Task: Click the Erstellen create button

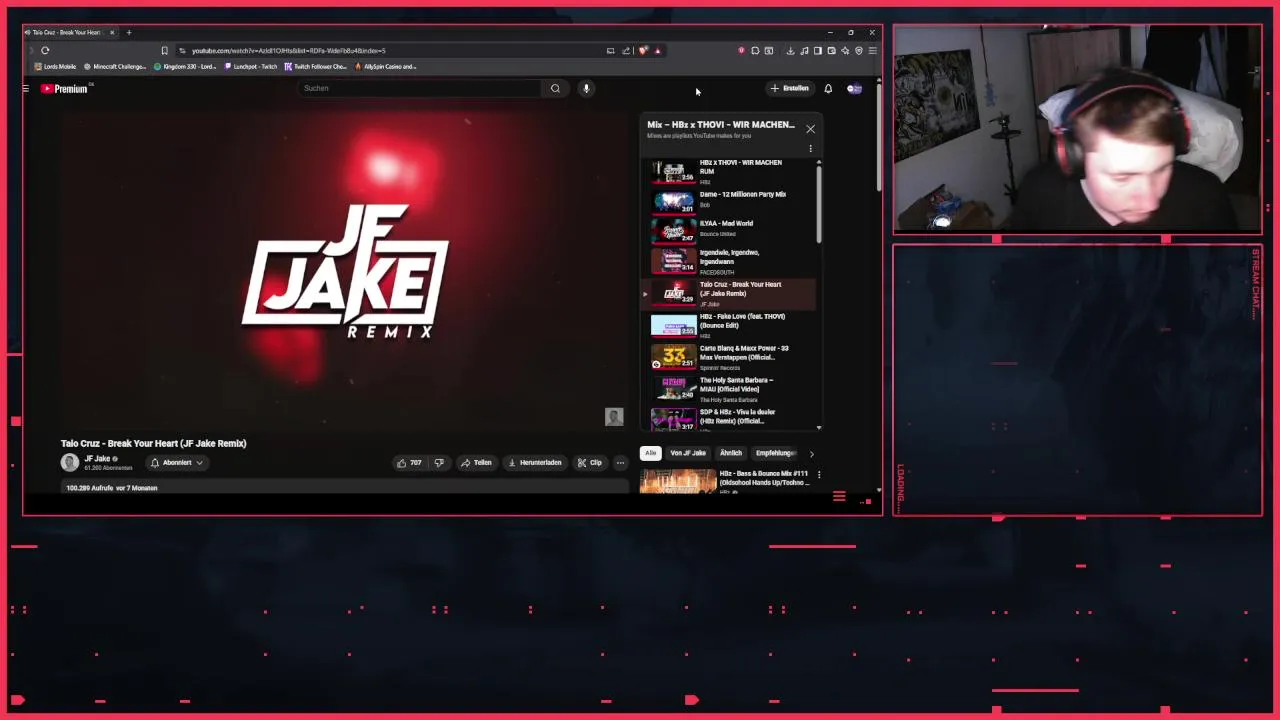Action: [x=789, y=88]
